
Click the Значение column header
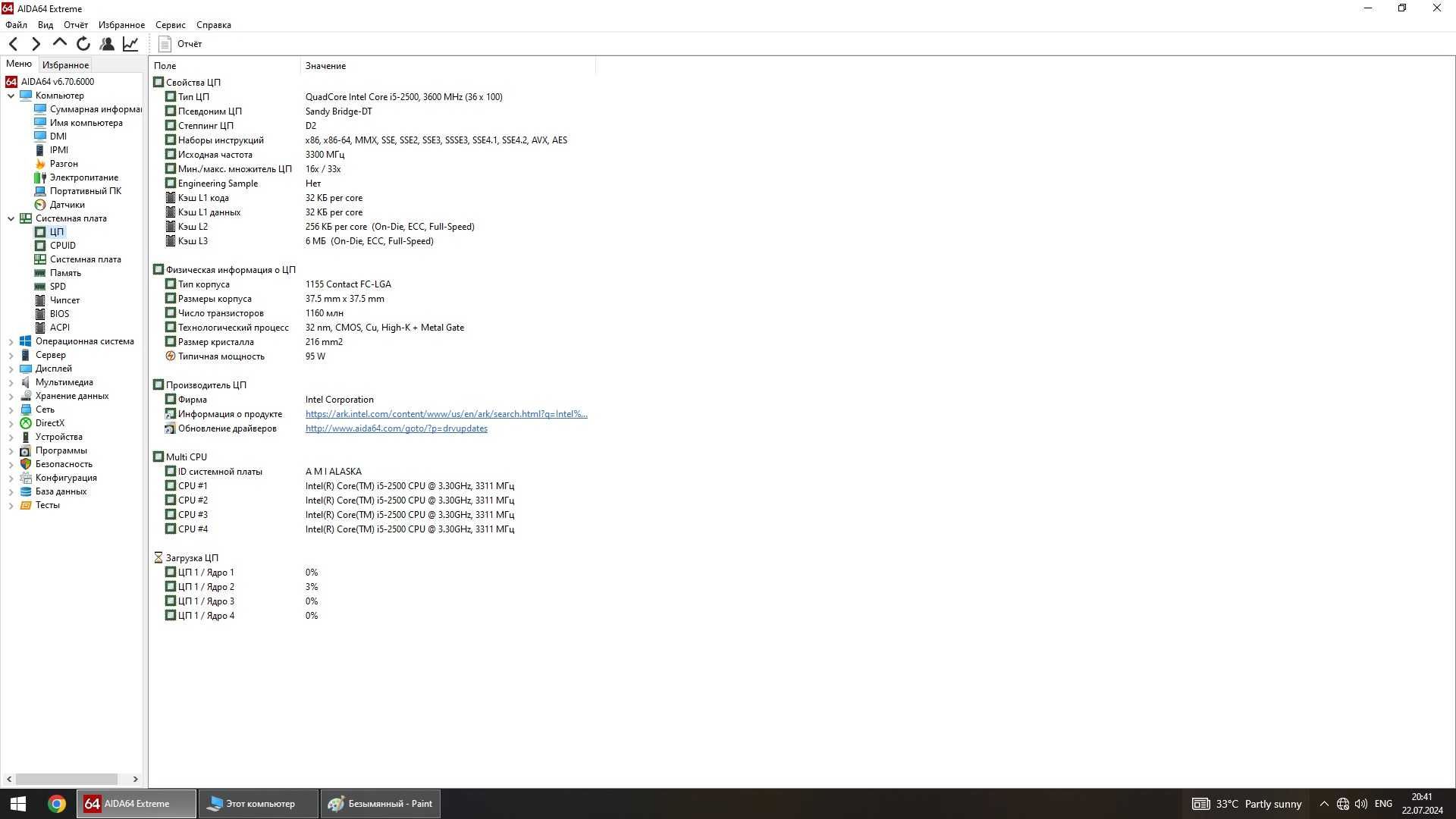point(447,66)
